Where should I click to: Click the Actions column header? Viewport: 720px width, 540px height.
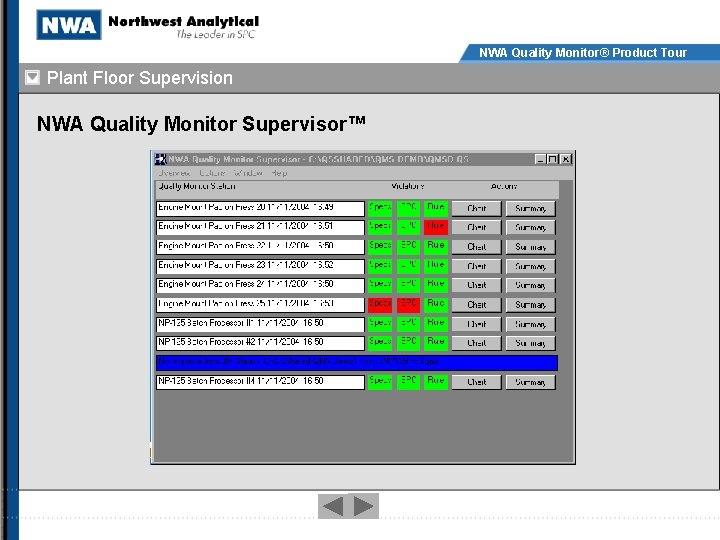pyautogui.click(x=504, y=186)
